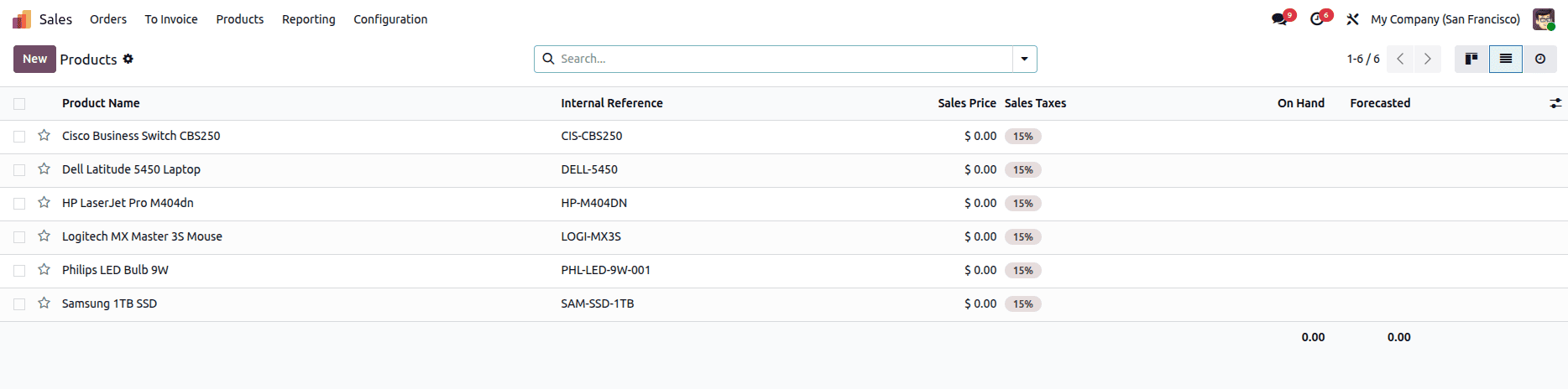Image resolution: width=1568 pixels, height=389 pixels.
Task: Favorite the Samsung 1TB SSD star
Action: (44, 303)
